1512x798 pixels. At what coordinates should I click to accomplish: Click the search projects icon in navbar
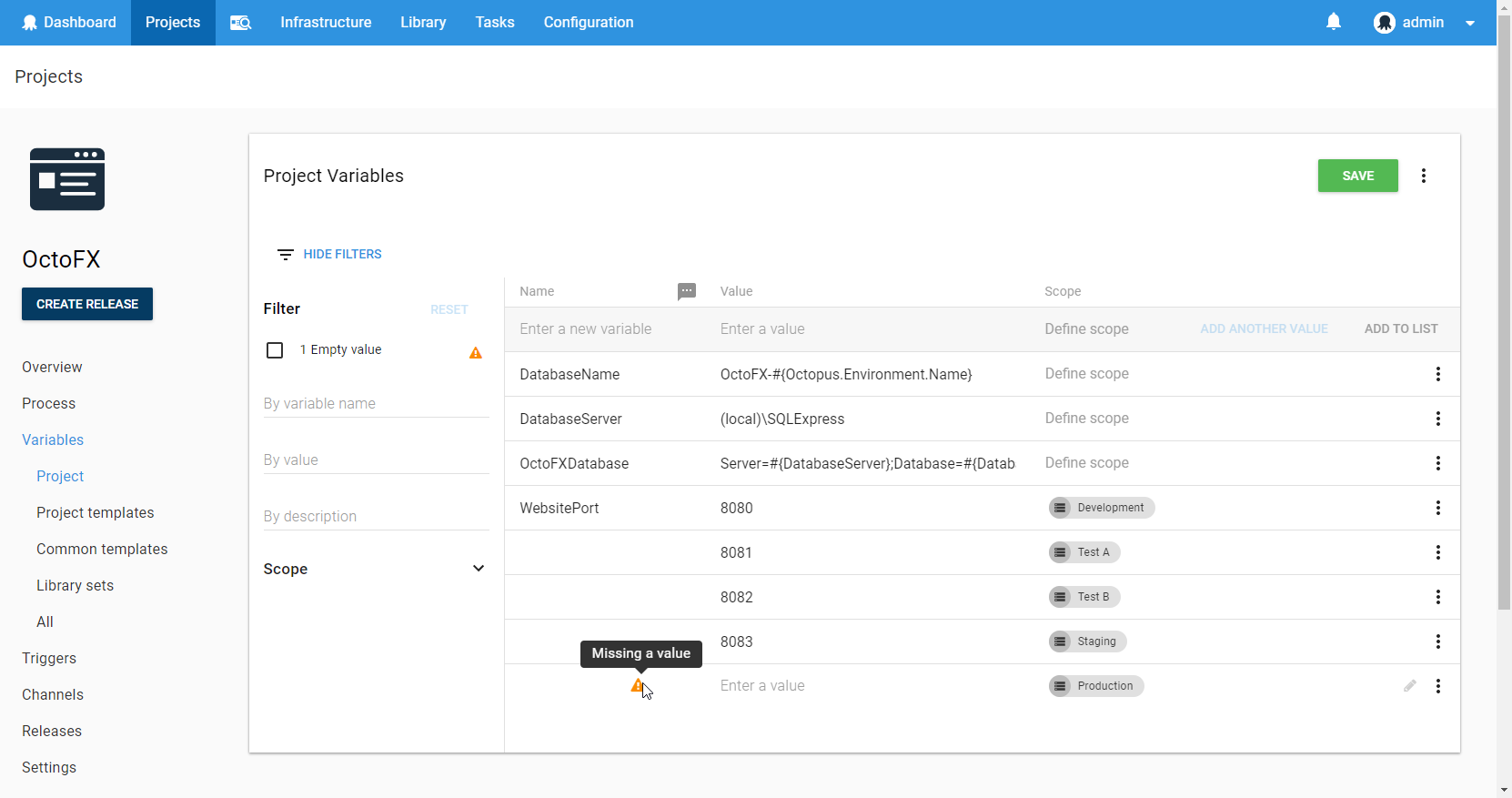[240, 23]
